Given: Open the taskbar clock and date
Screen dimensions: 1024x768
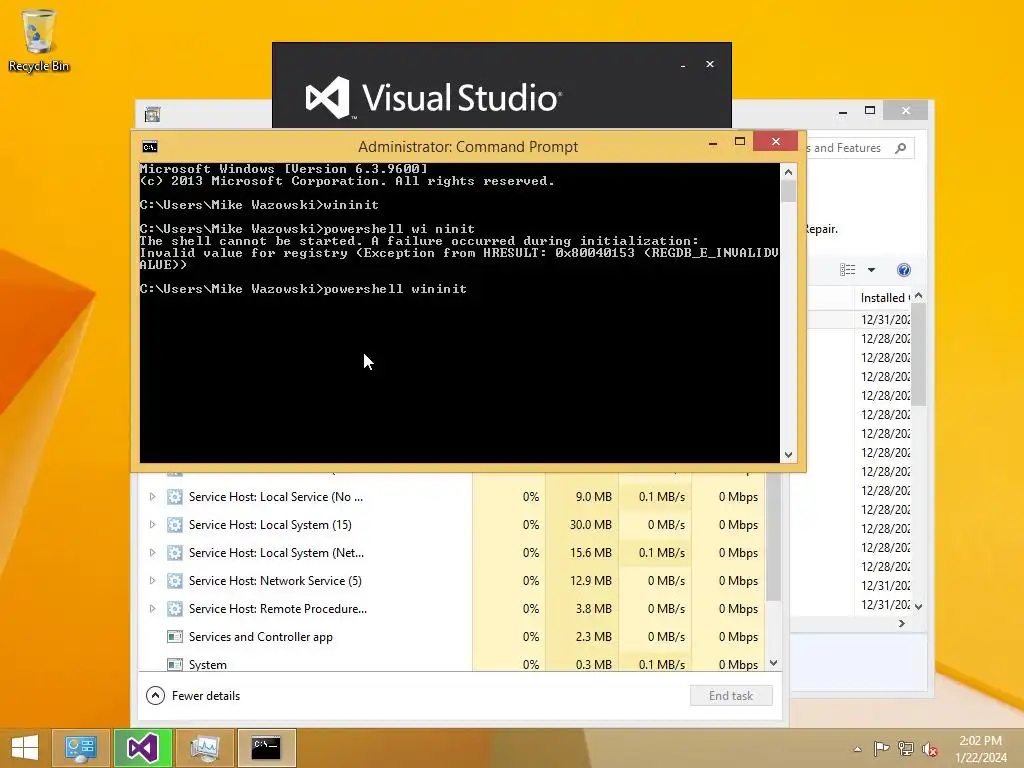Looking at the screenshot, I should [980, 748].
